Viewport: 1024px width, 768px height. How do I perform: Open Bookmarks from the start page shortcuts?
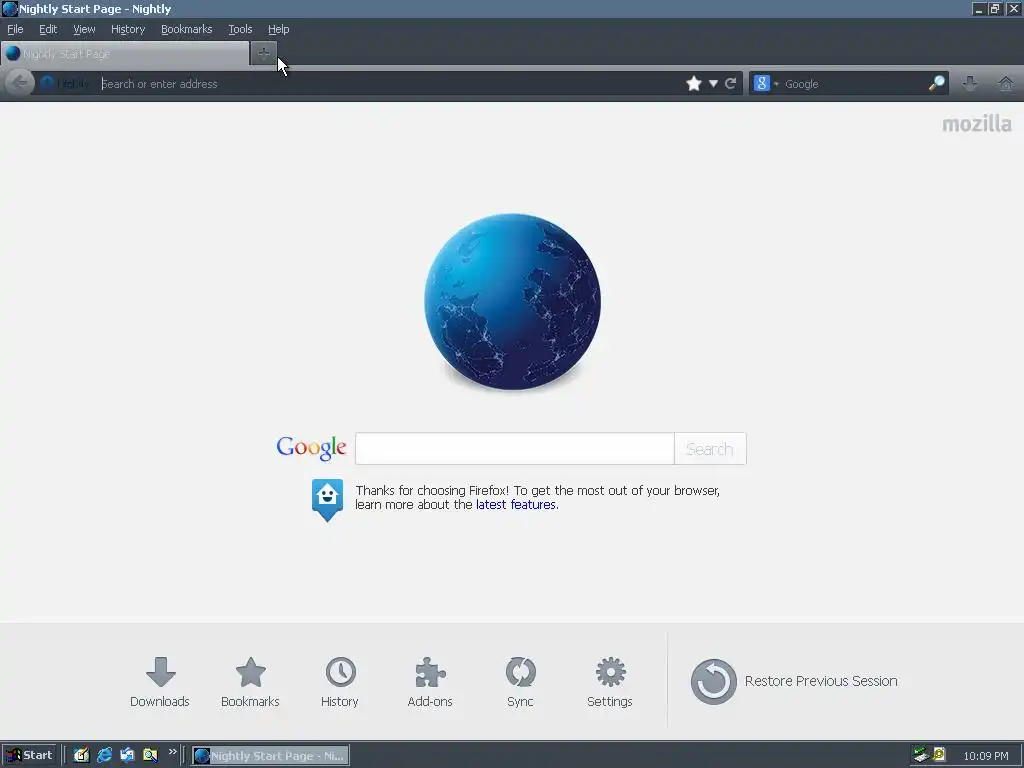[x=250, y=682]
